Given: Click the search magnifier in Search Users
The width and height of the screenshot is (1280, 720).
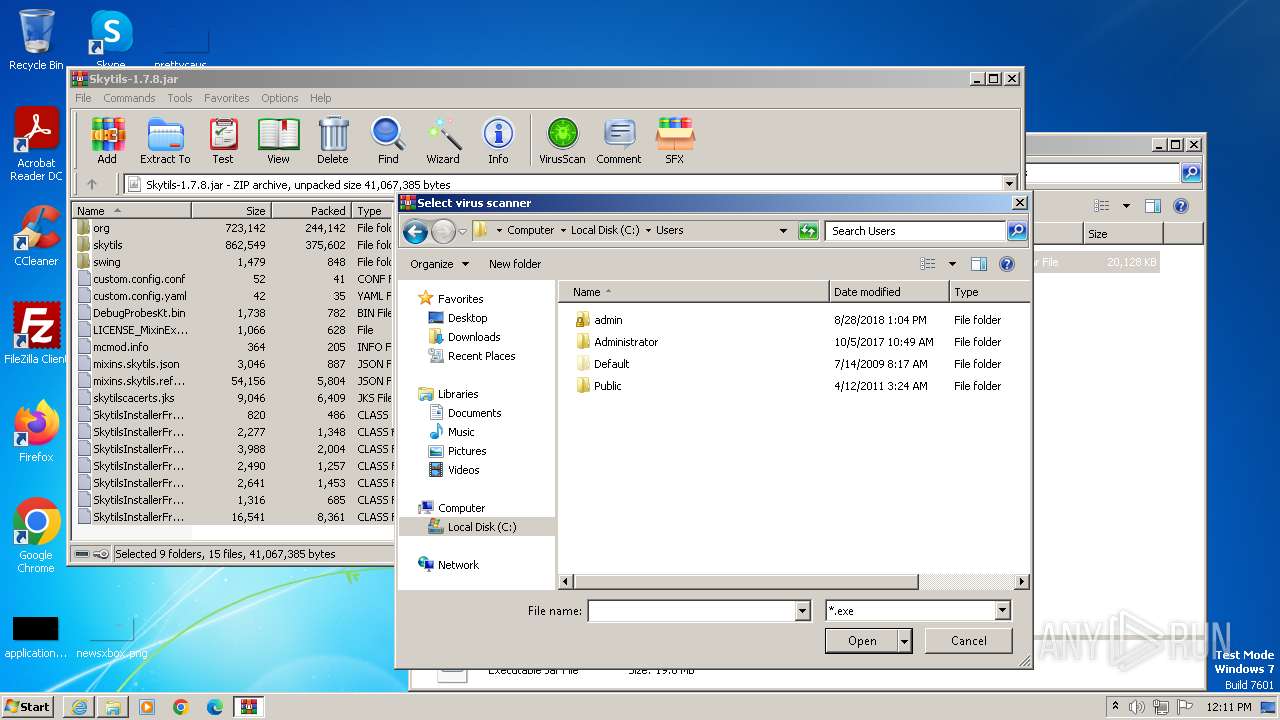Looking at the screenshot, I should pyautogui.click(x=1016, y=231).
